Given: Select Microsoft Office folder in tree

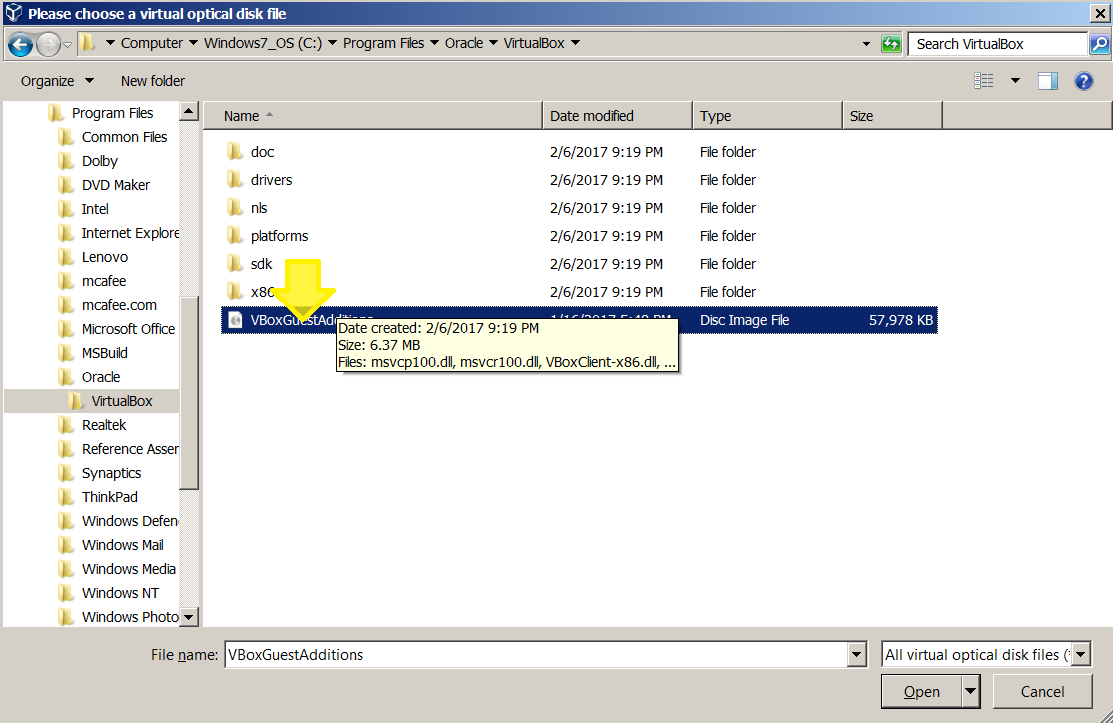Looking at the screenshot, I should pos(128,329).
